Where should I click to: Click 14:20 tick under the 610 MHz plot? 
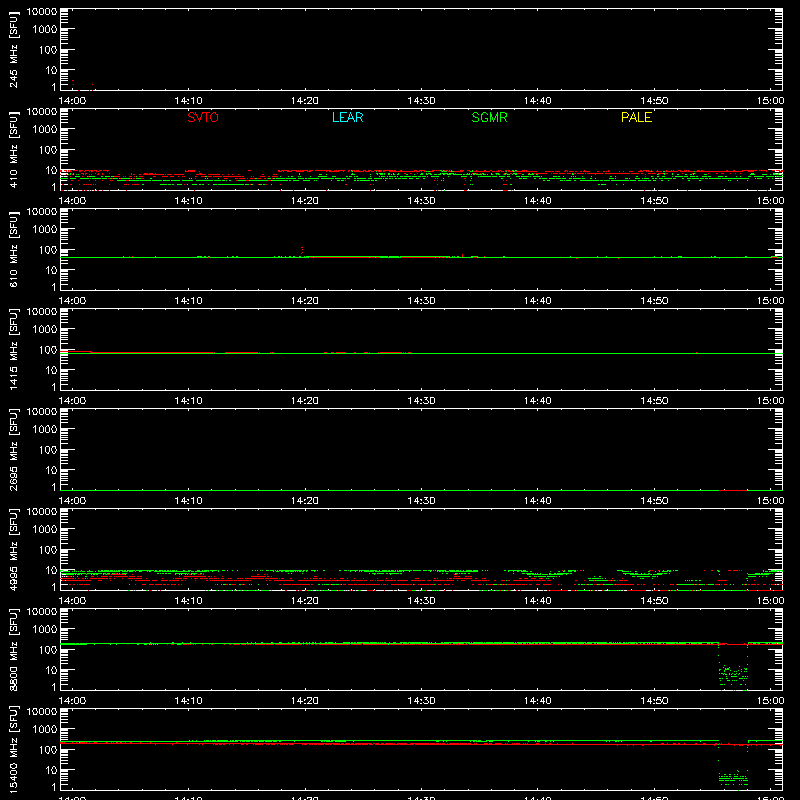pos(305,301)
